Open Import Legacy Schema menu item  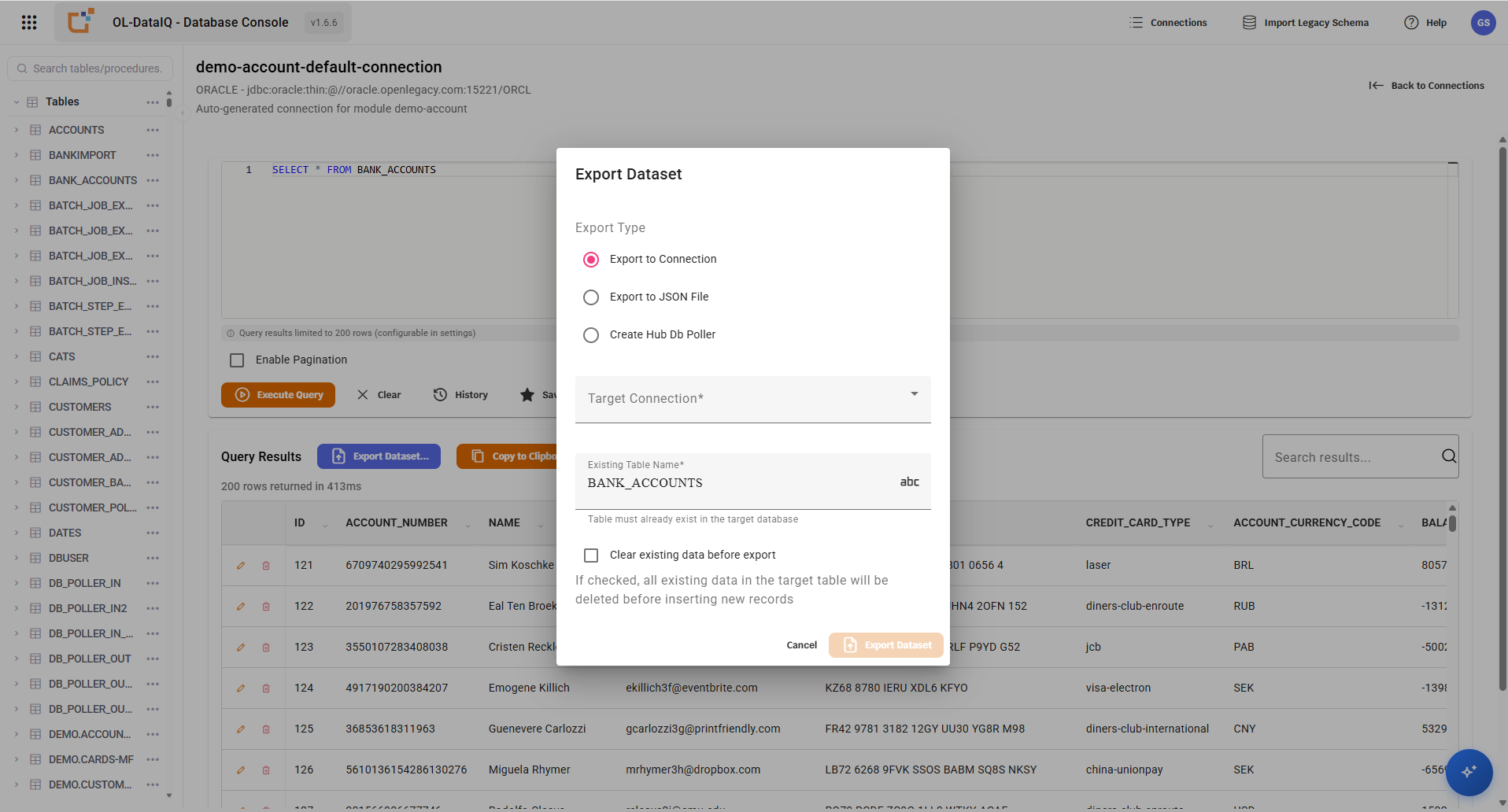[1305, 23]
